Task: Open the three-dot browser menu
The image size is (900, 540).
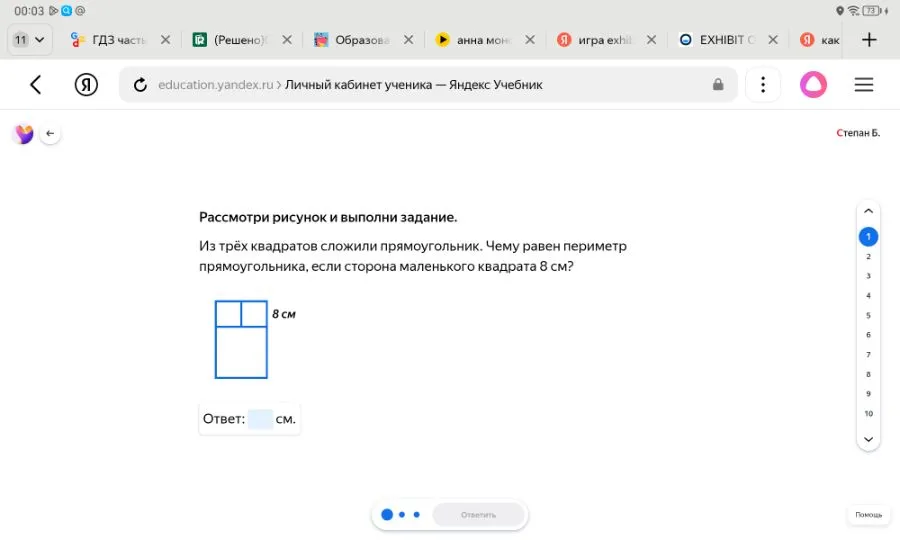Action: [x=763, y=85]
